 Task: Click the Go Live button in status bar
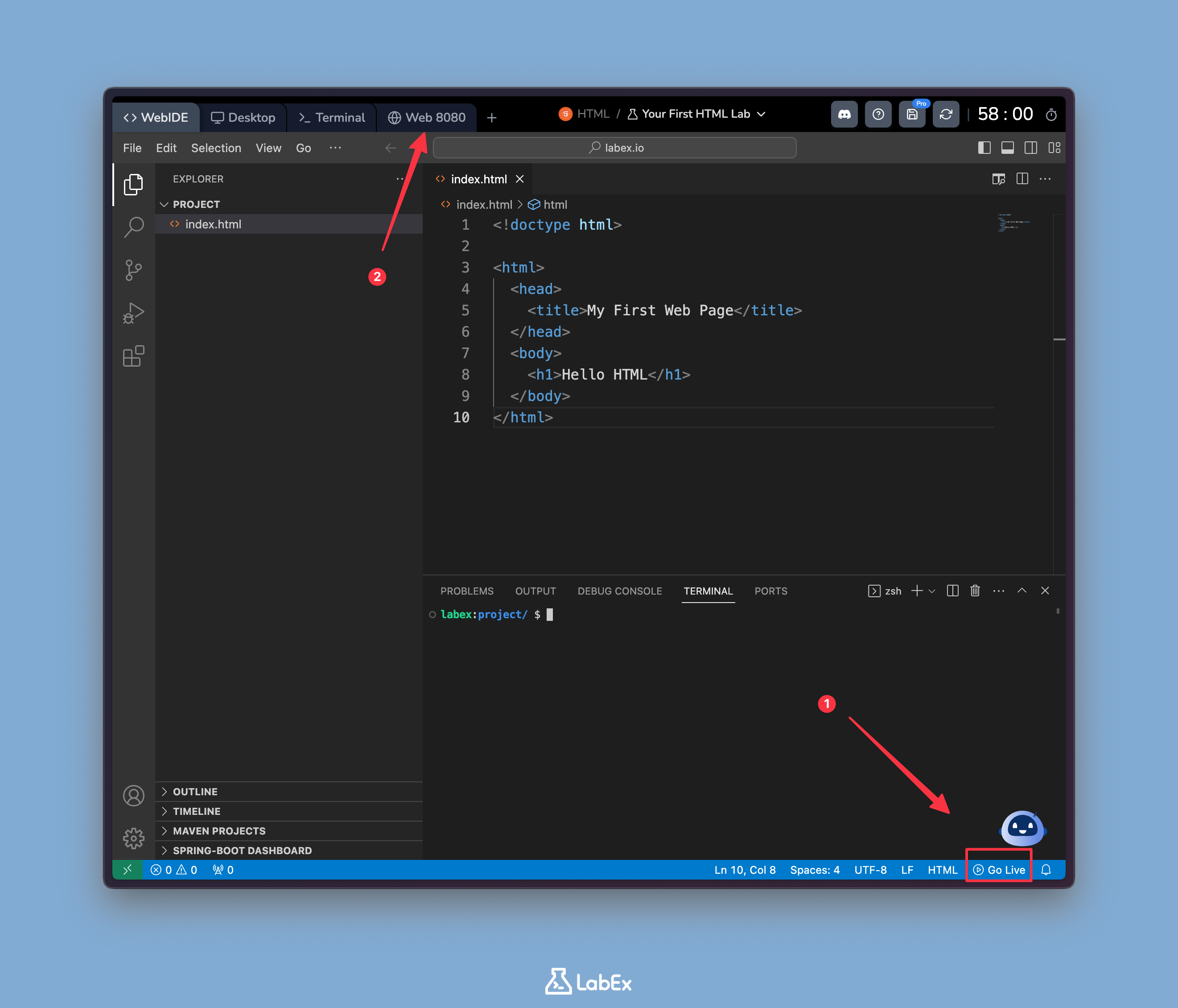click(x=999, y=870)
